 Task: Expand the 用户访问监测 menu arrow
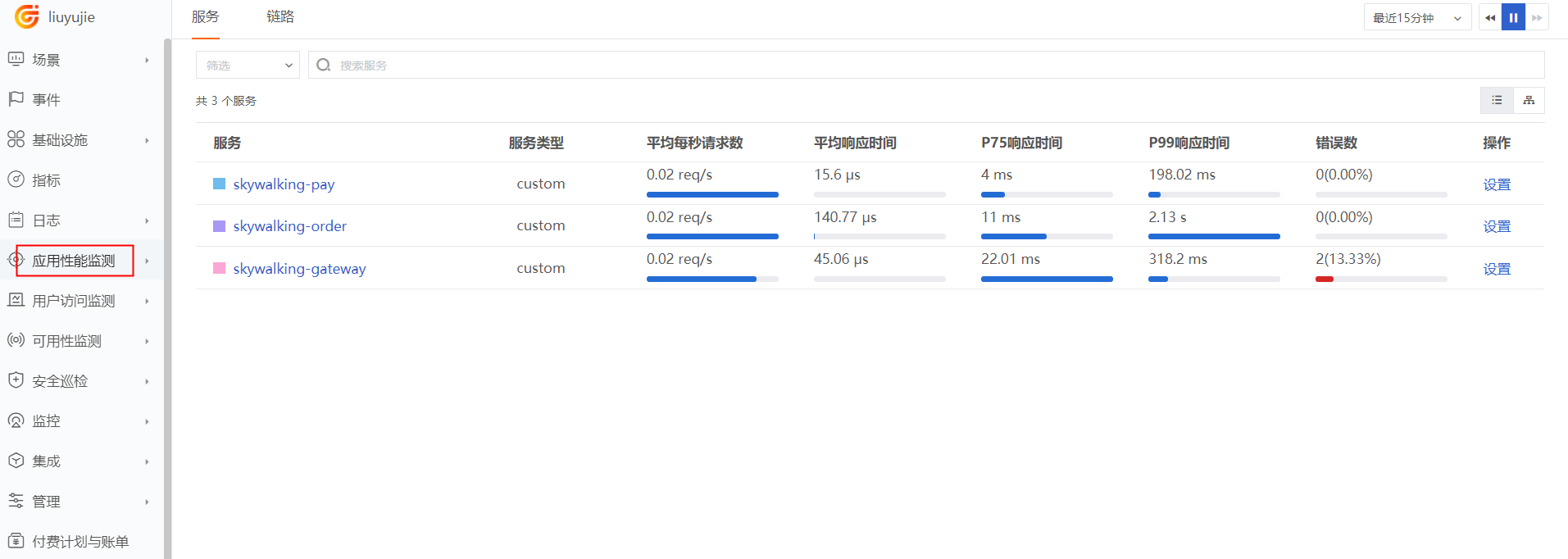coord(147,301)
